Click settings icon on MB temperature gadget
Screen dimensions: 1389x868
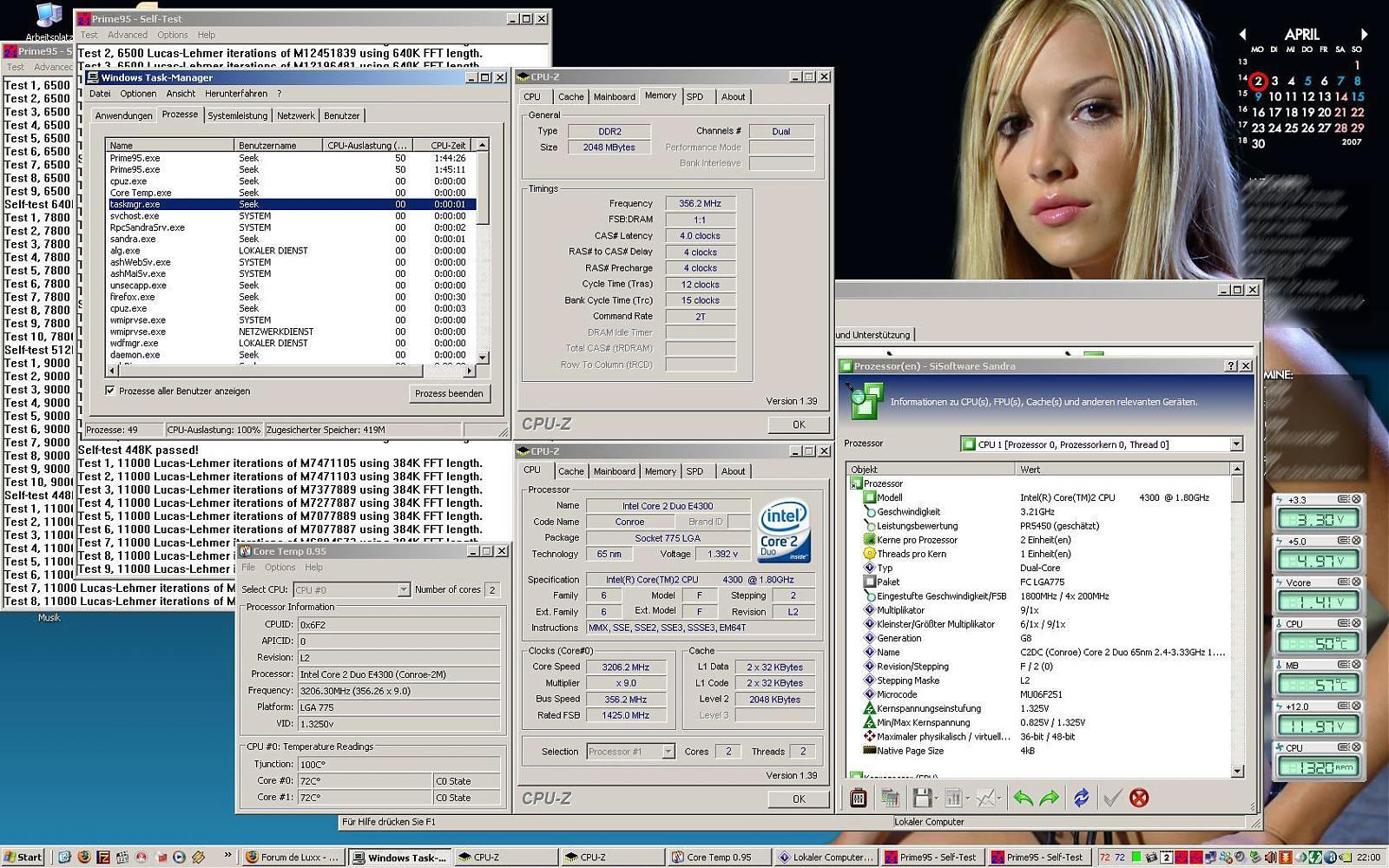point(1343,665)
